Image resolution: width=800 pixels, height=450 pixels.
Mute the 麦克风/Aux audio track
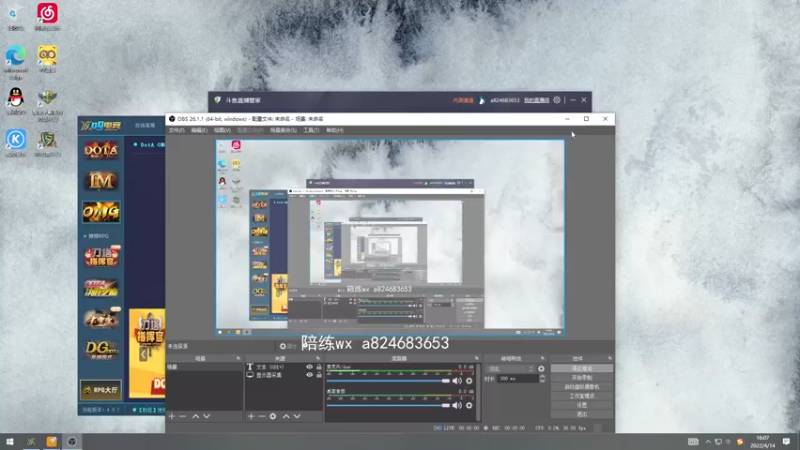tap(457, 381)
